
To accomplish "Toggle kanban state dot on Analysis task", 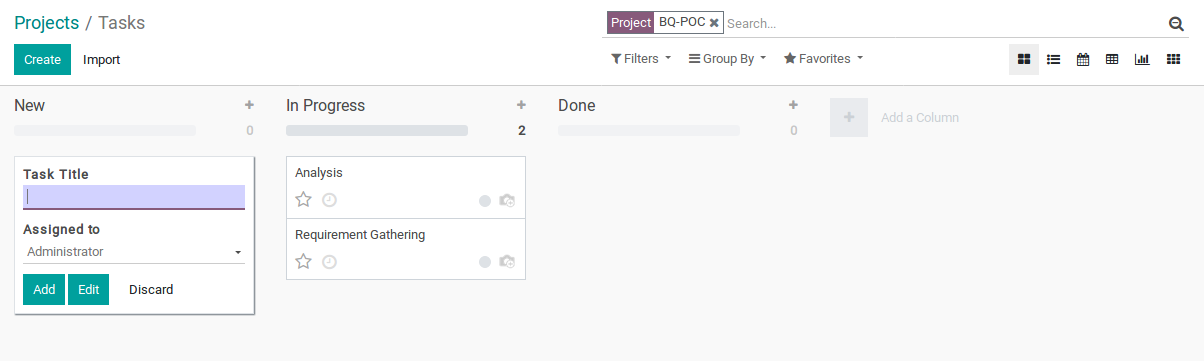I will 485,201.
